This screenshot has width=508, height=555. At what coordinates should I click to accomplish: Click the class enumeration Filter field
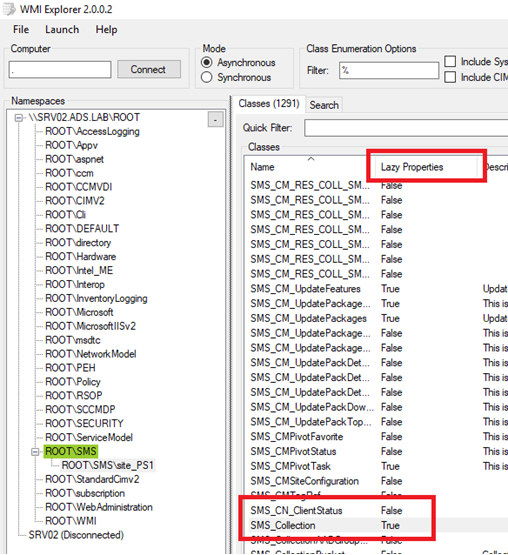[389, 70]
